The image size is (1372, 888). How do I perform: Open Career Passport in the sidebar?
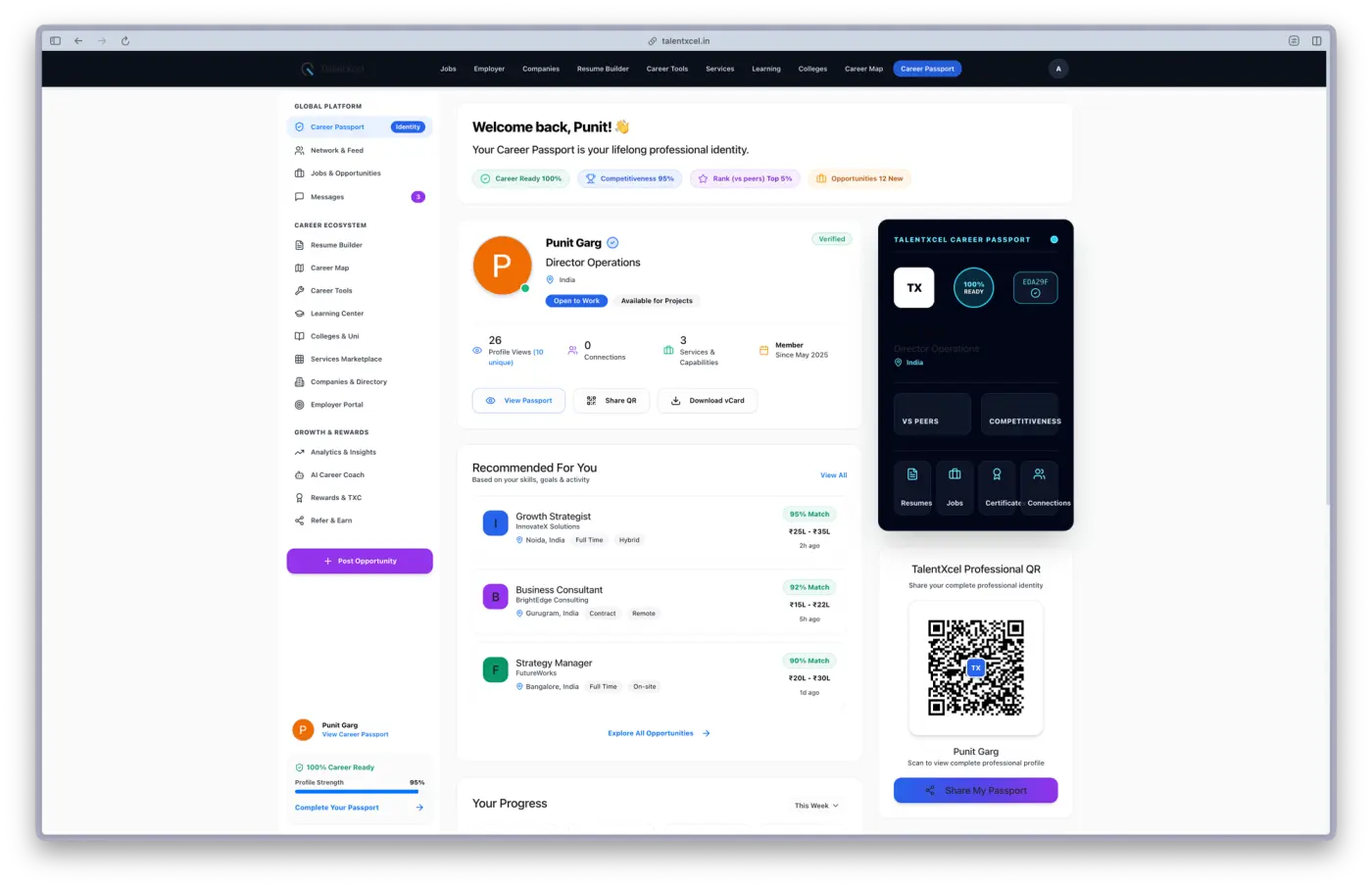pos(360,126)
